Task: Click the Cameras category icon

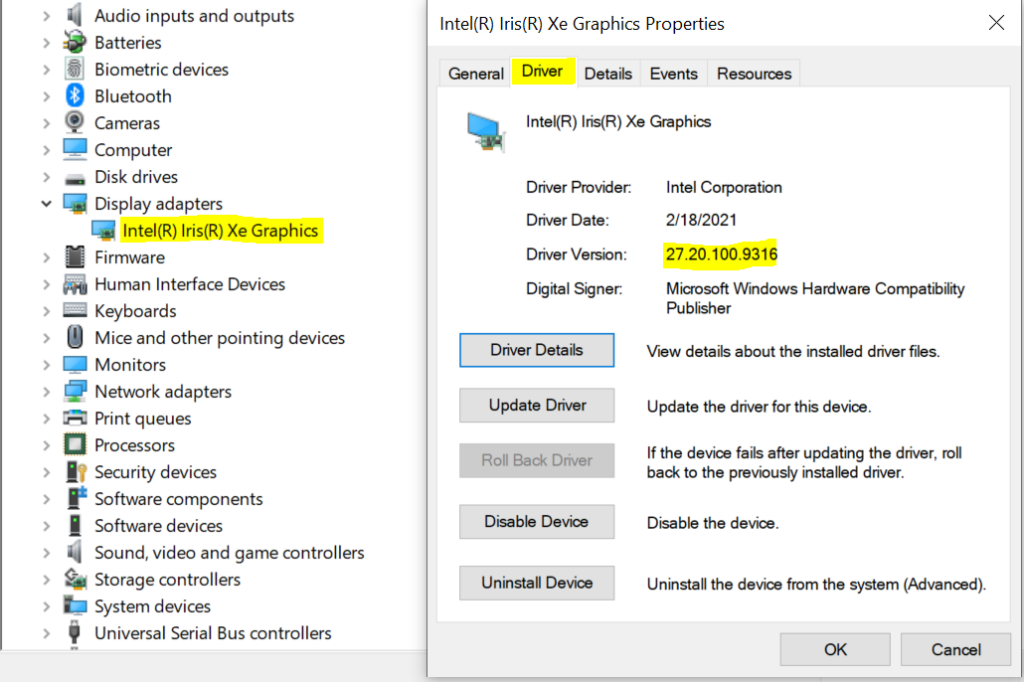Action: pyautogui.click(x=76, y=123)
